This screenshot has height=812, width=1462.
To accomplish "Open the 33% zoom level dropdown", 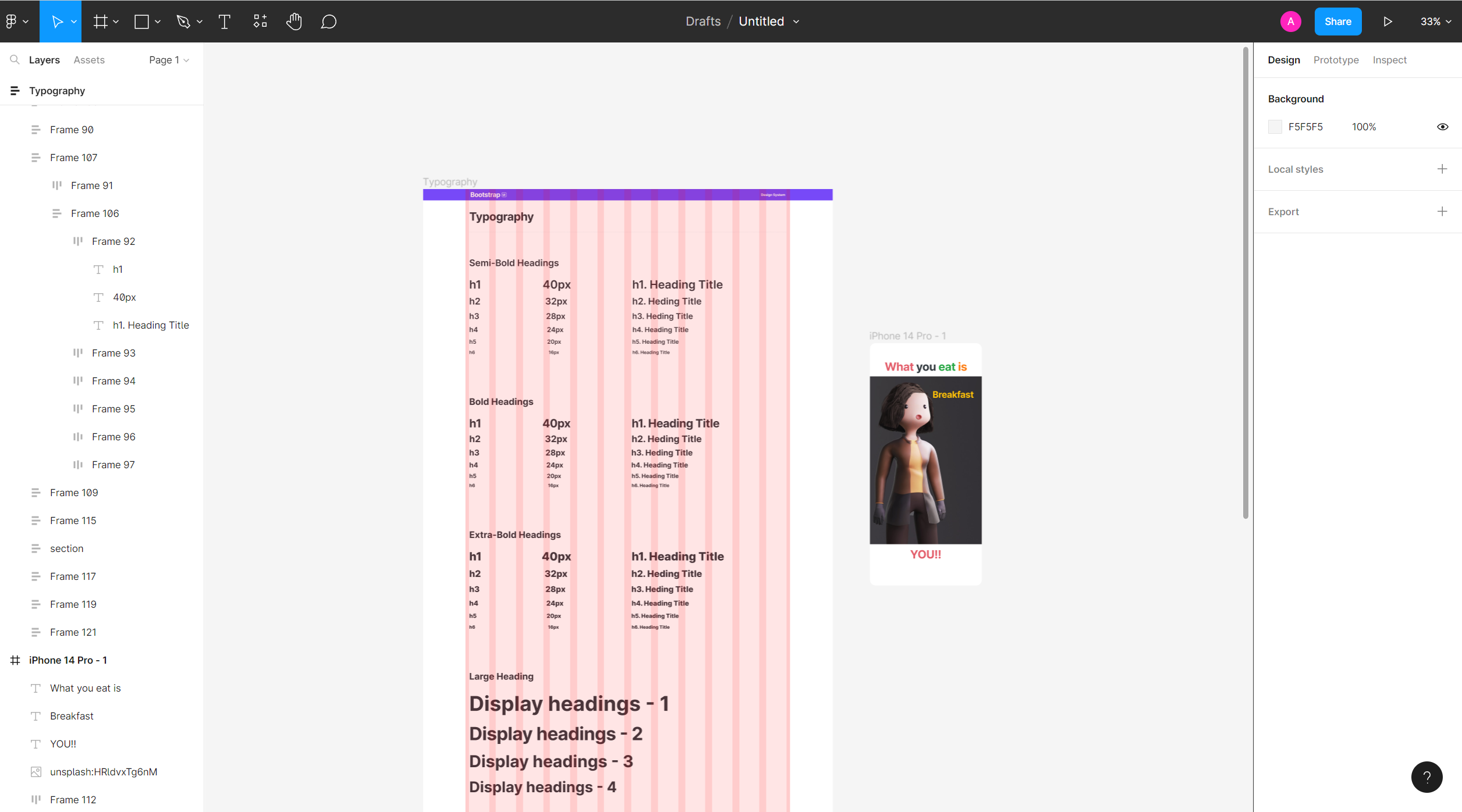I will [1435, 22].
